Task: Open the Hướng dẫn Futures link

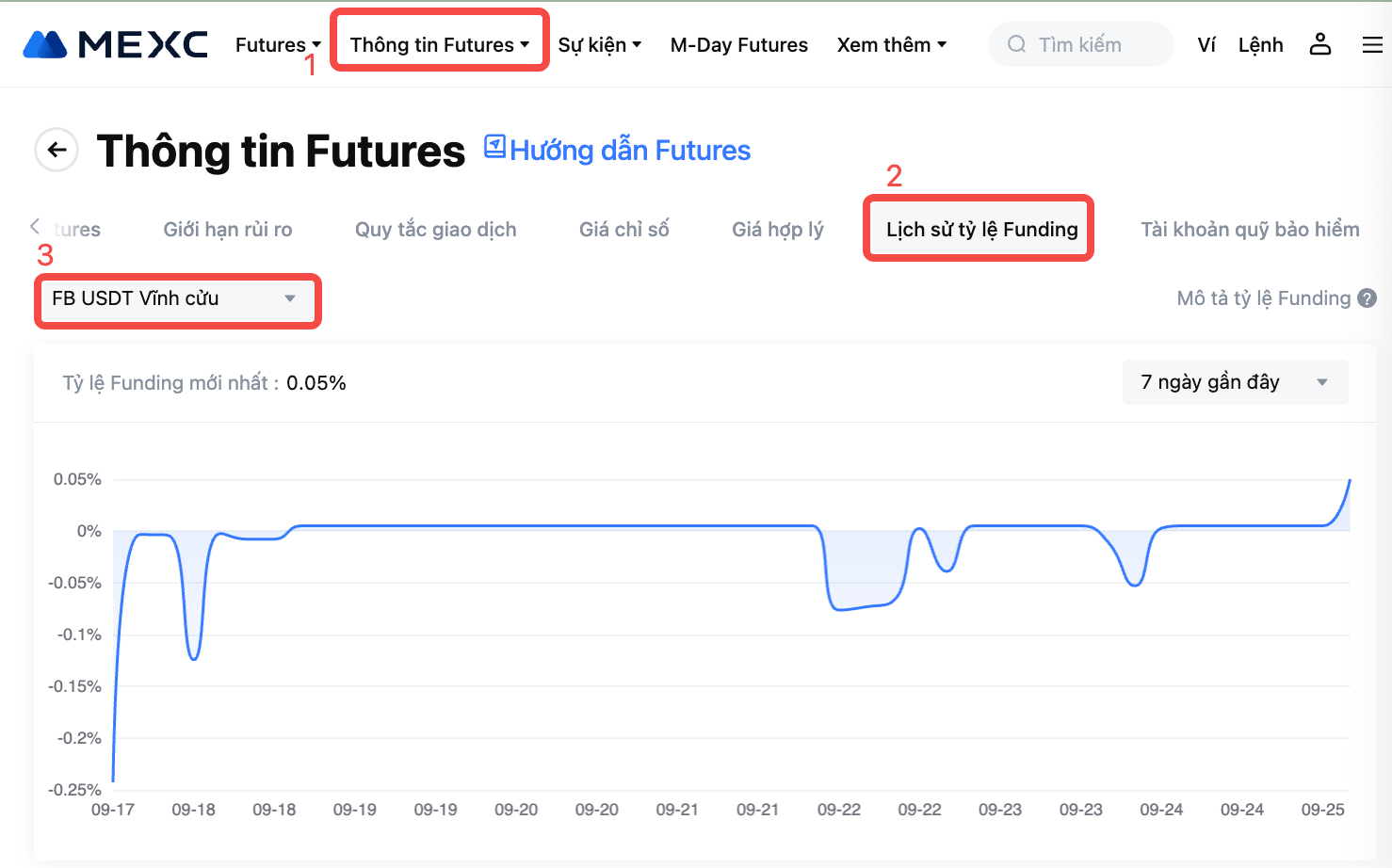Action: point(630,151)
